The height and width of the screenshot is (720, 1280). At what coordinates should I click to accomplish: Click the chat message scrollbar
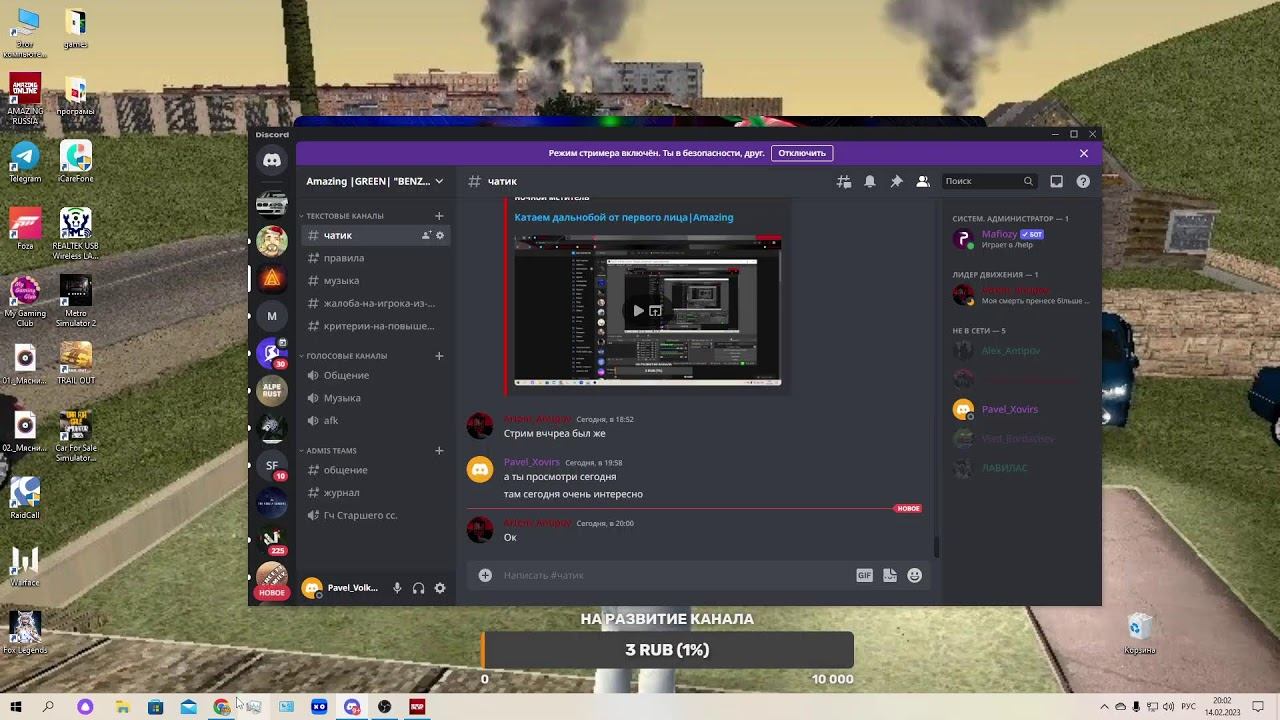[936, 545]
